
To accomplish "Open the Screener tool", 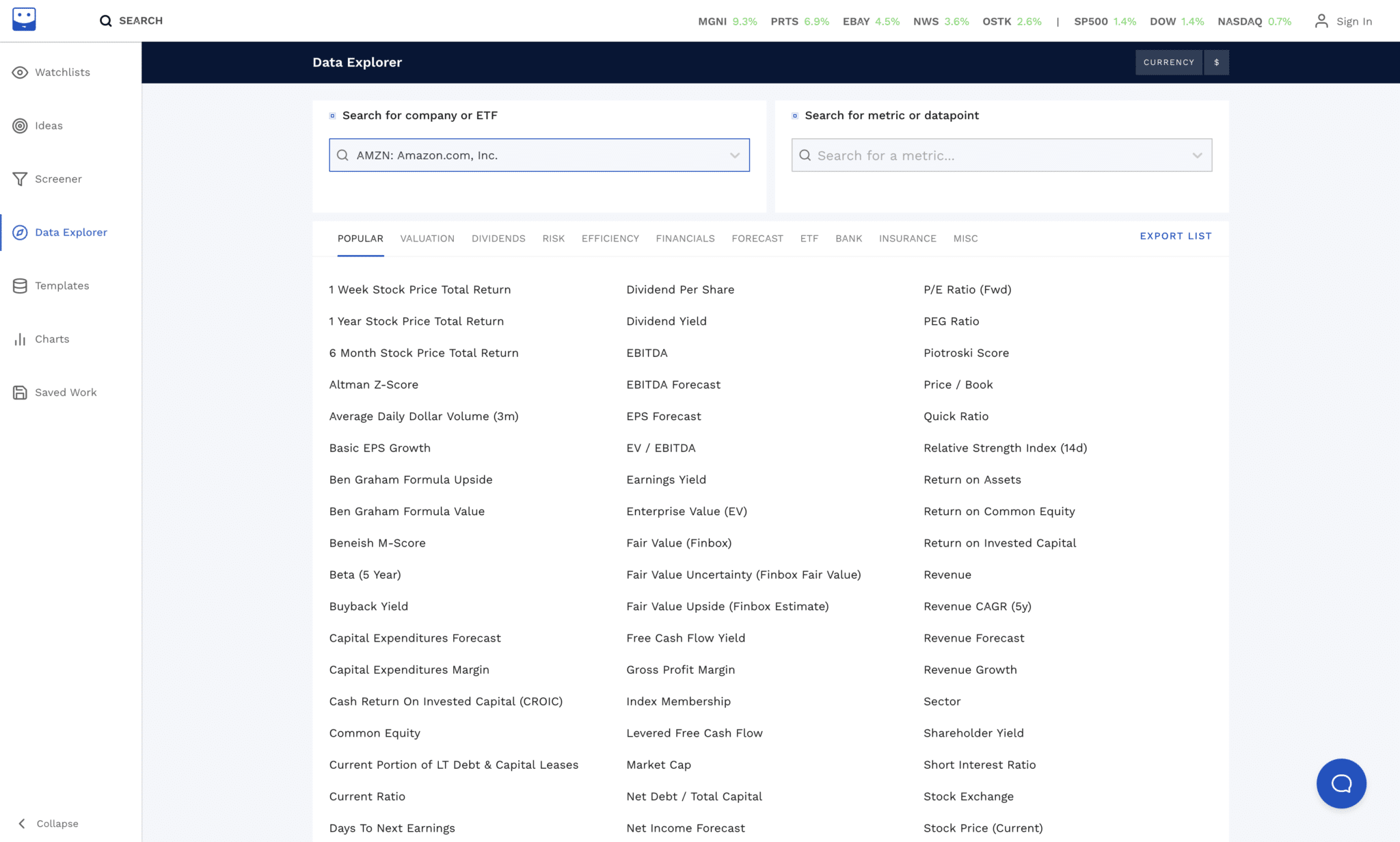I will coord(58,179).
